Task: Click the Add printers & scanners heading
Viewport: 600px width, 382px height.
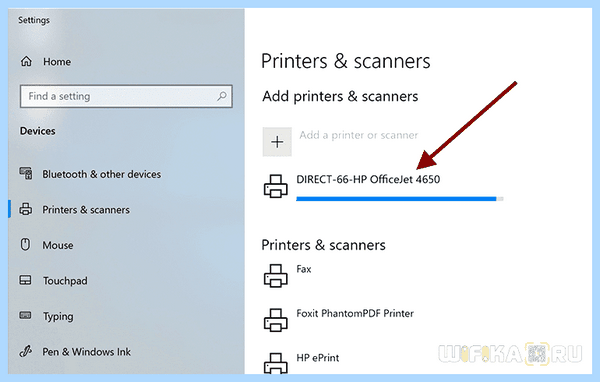Action: 340,96
